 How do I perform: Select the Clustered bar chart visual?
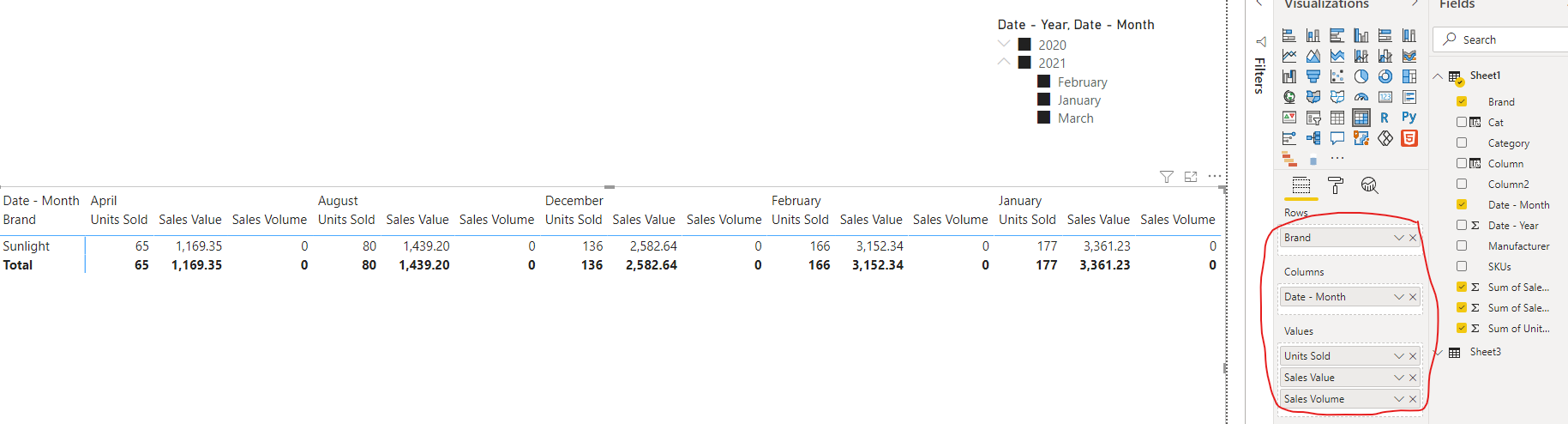click(x=1337, y=35)
